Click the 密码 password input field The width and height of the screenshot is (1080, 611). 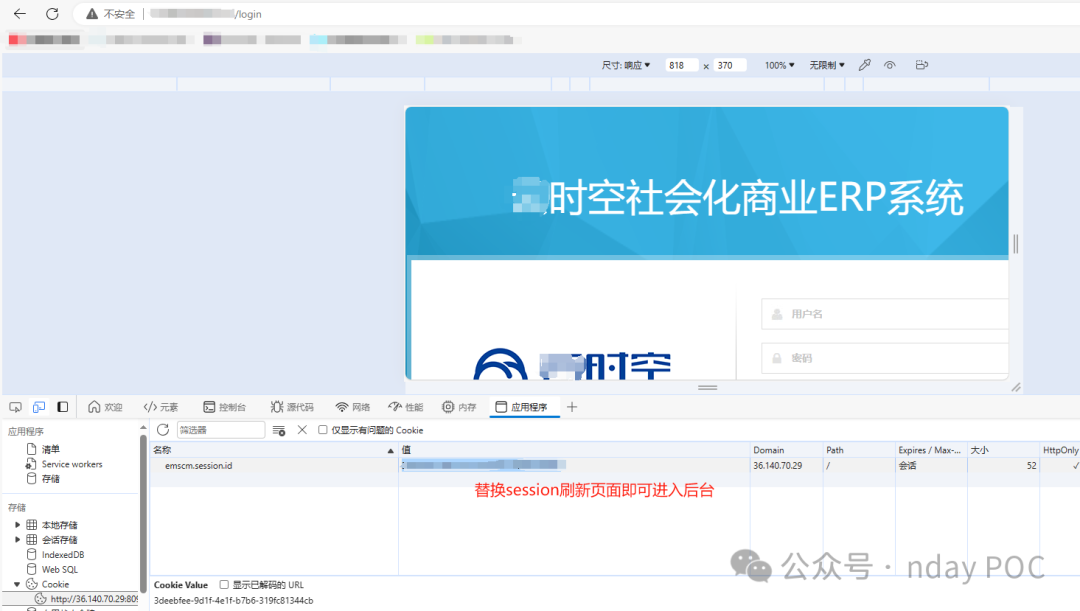tap(884, 358)
